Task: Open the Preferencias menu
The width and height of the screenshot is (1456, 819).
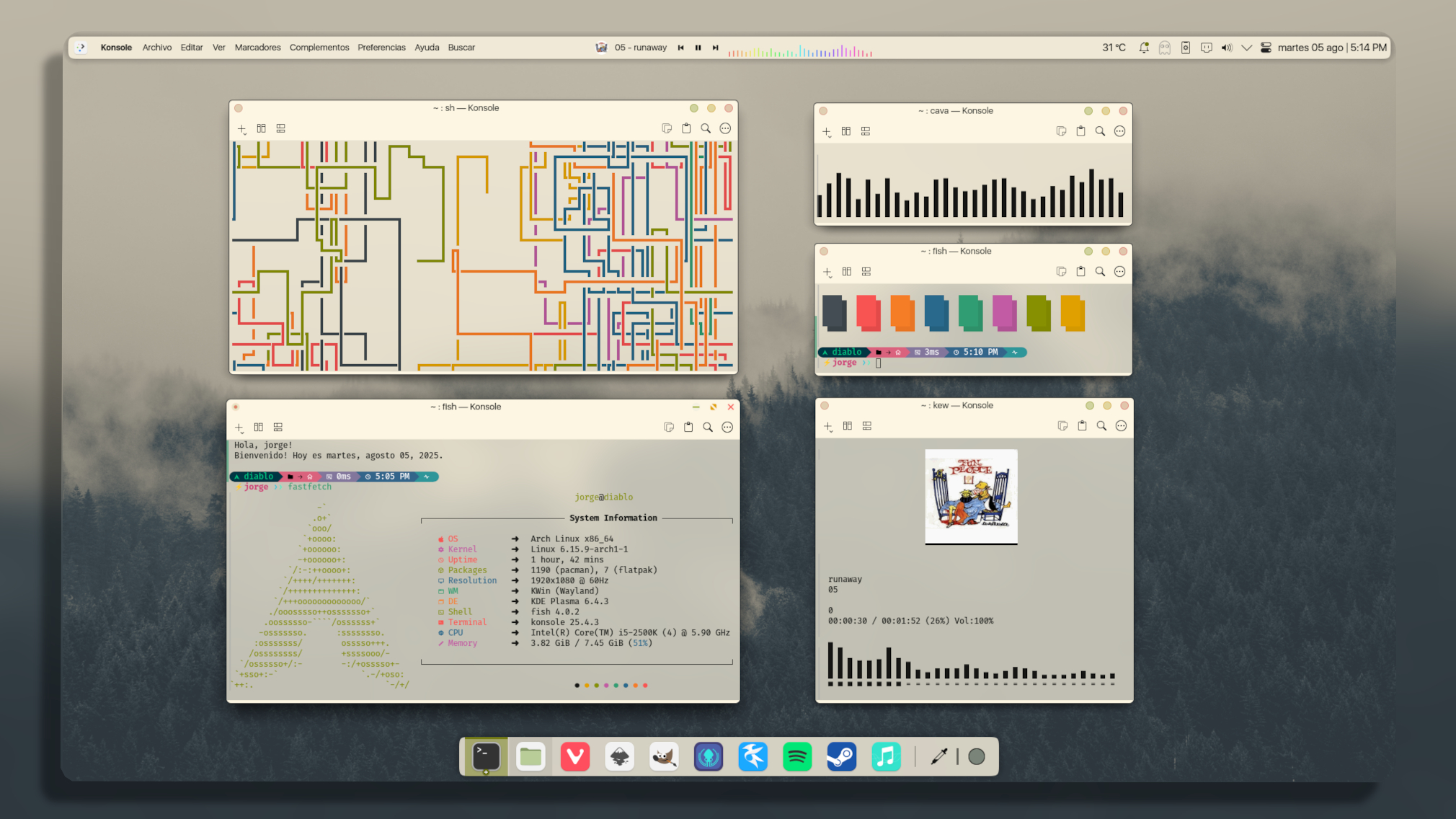Action: (381, 48)
